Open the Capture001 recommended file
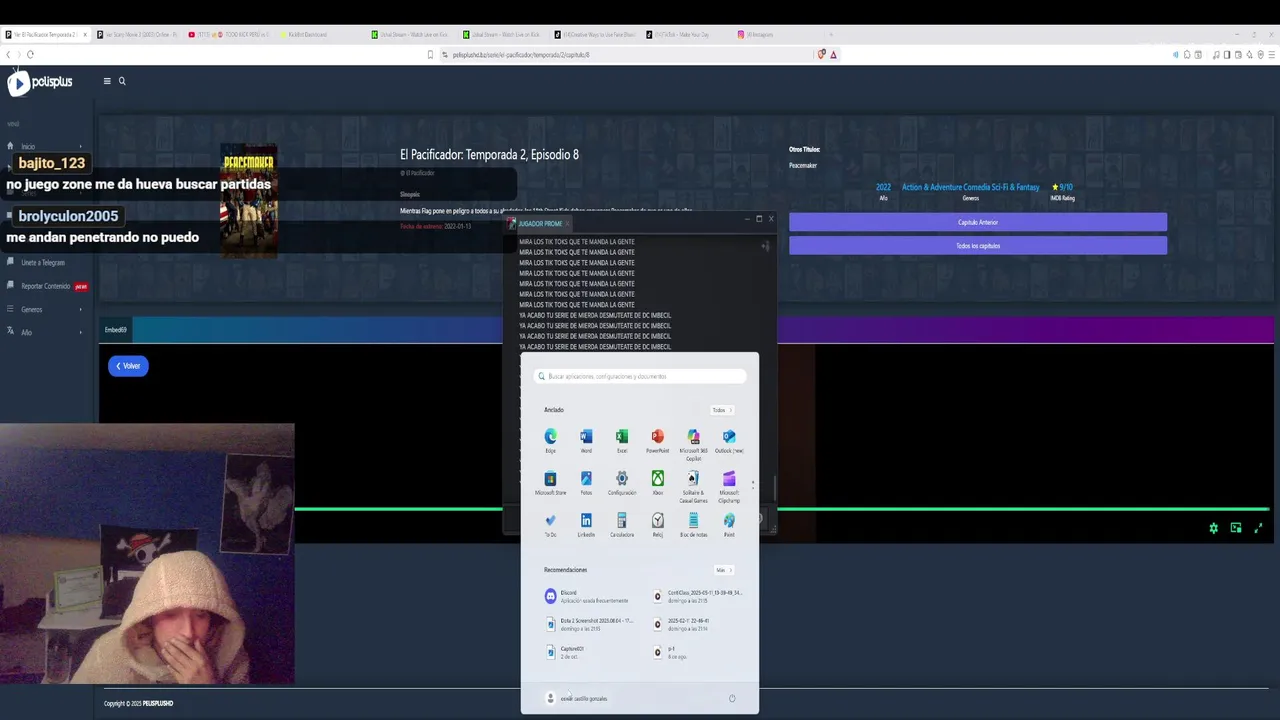This screenshot has width=1280, height=720. [x=566, y=651]
